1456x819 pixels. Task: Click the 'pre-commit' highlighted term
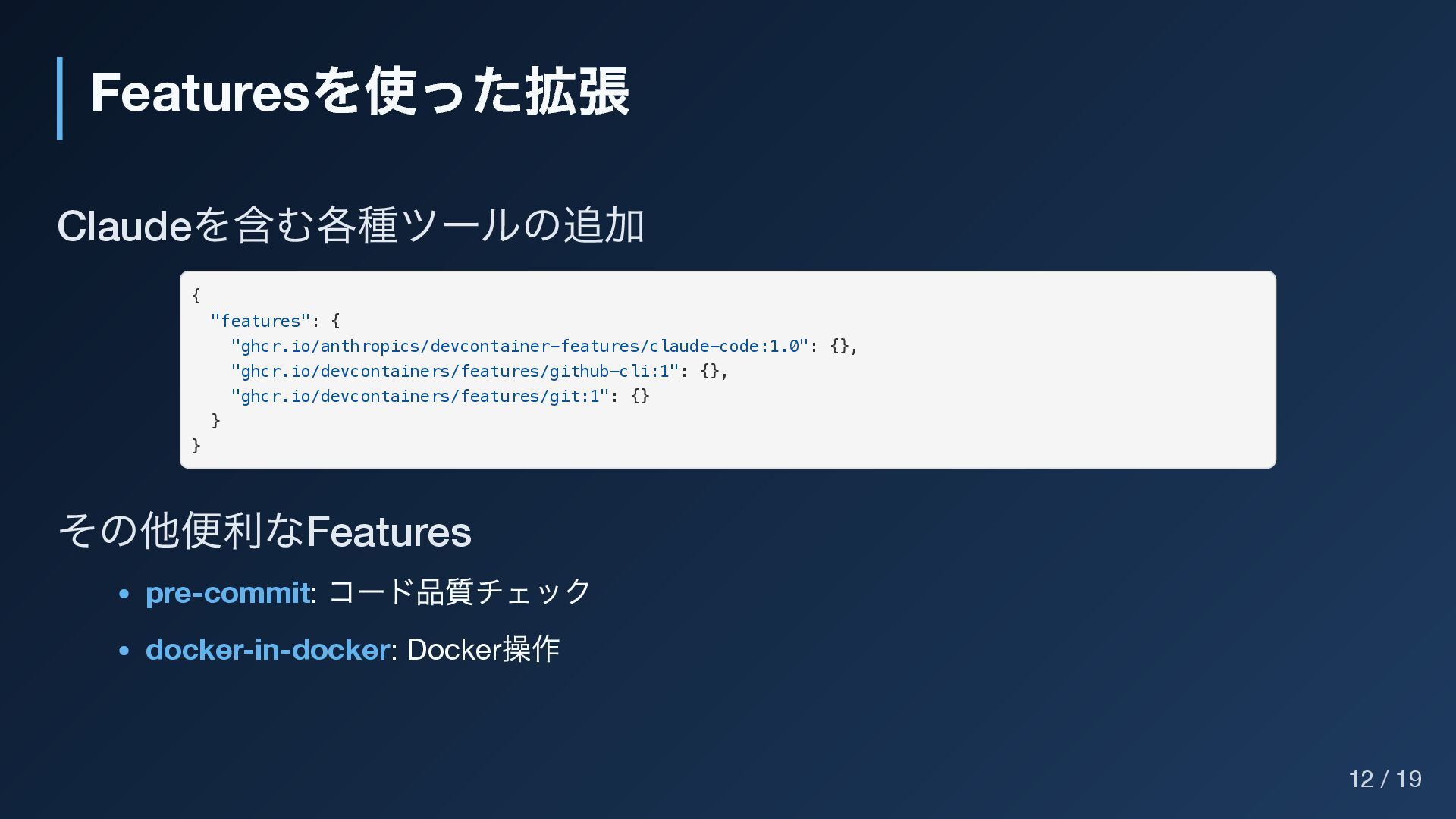[x=227, y=592]
